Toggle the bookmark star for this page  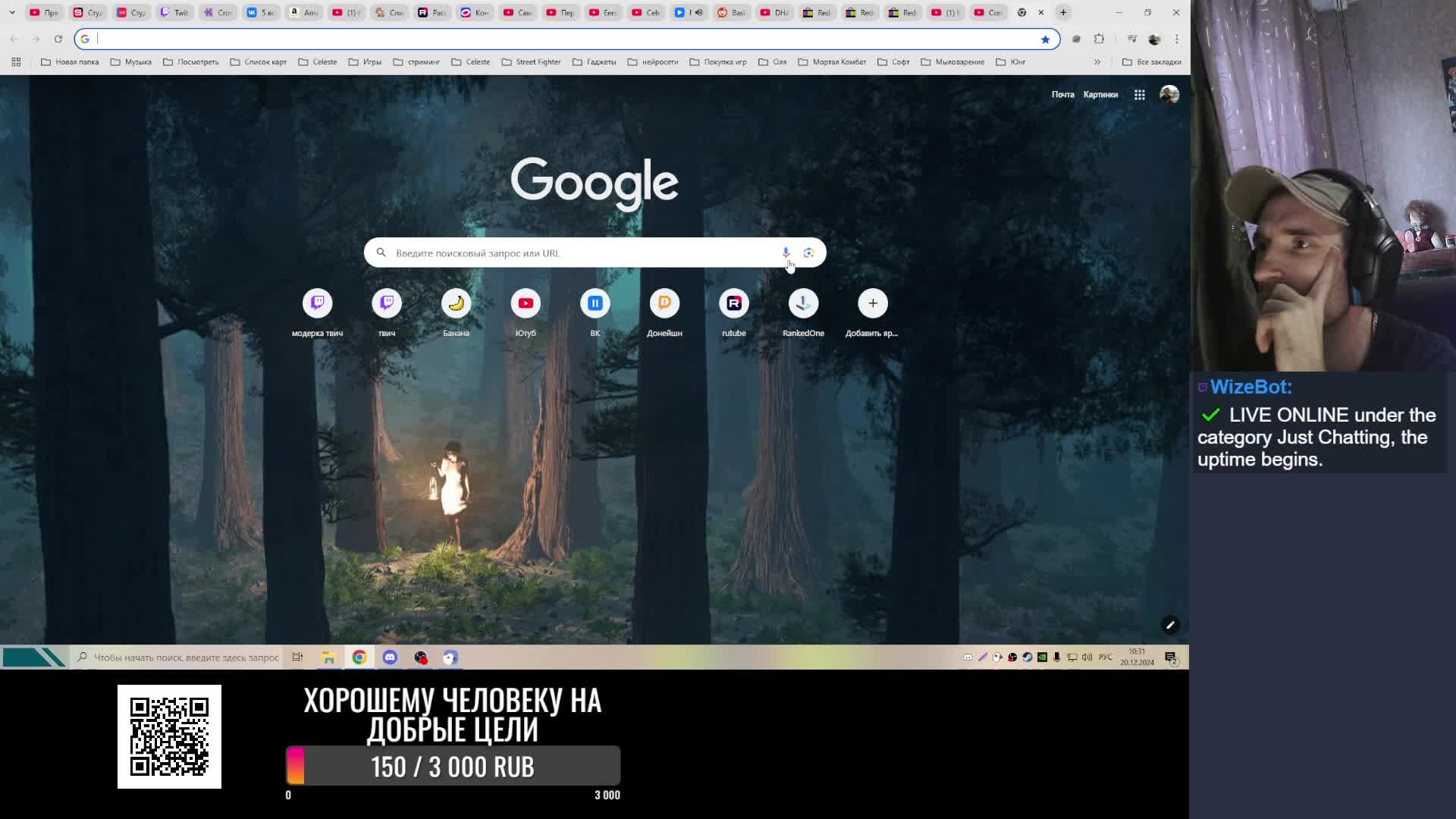pos(1045,39)
